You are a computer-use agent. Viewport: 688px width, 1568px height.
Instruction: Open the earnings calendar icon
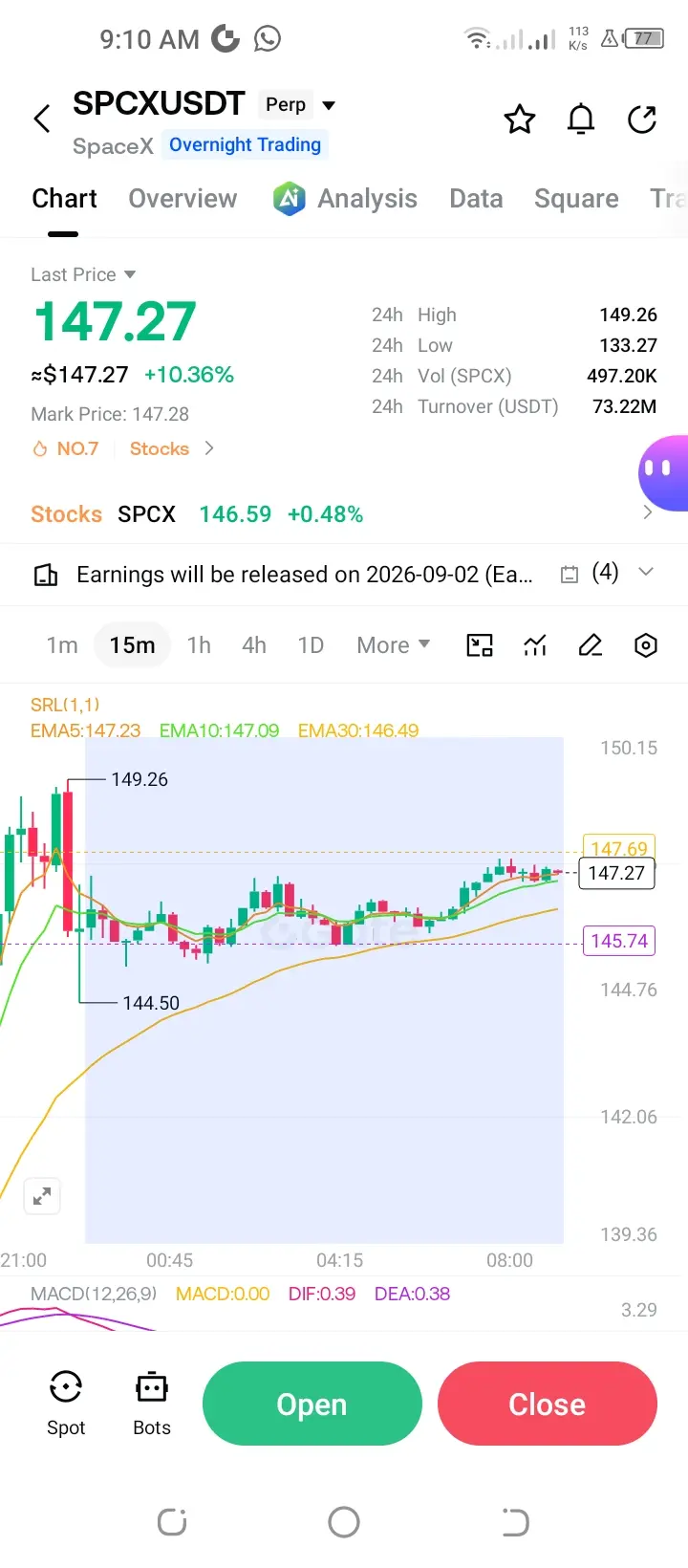(570, 575)
